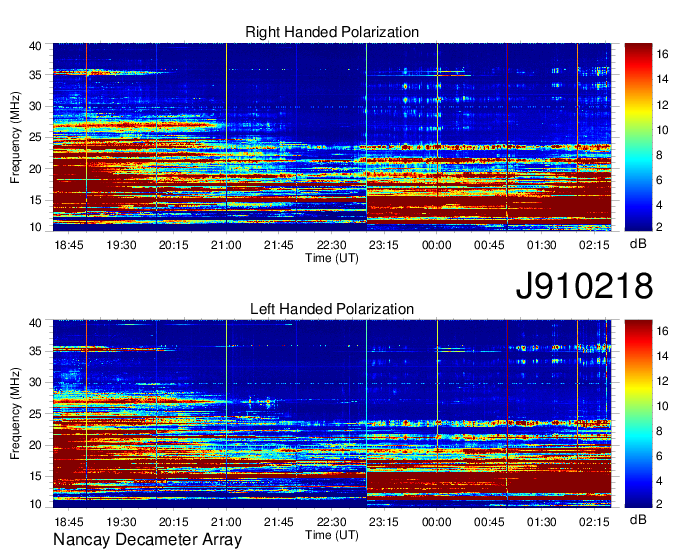Click 00:45 tick on Right Handed plot
The width and height of the screenshot is (680, 552).
pyautogui.click(x=489, y=245)
